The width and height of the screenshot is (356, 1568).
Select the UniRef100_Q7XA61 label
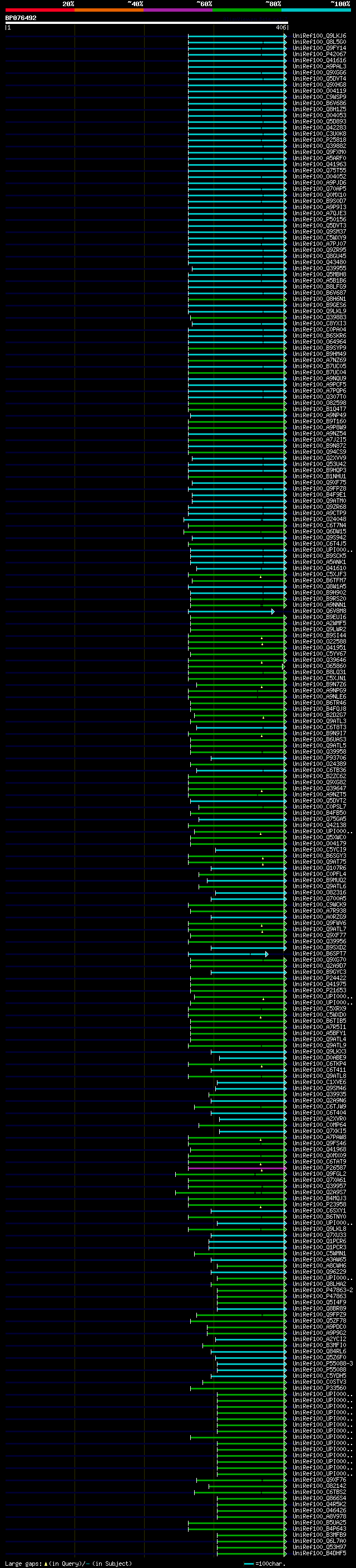[319, 1180]
